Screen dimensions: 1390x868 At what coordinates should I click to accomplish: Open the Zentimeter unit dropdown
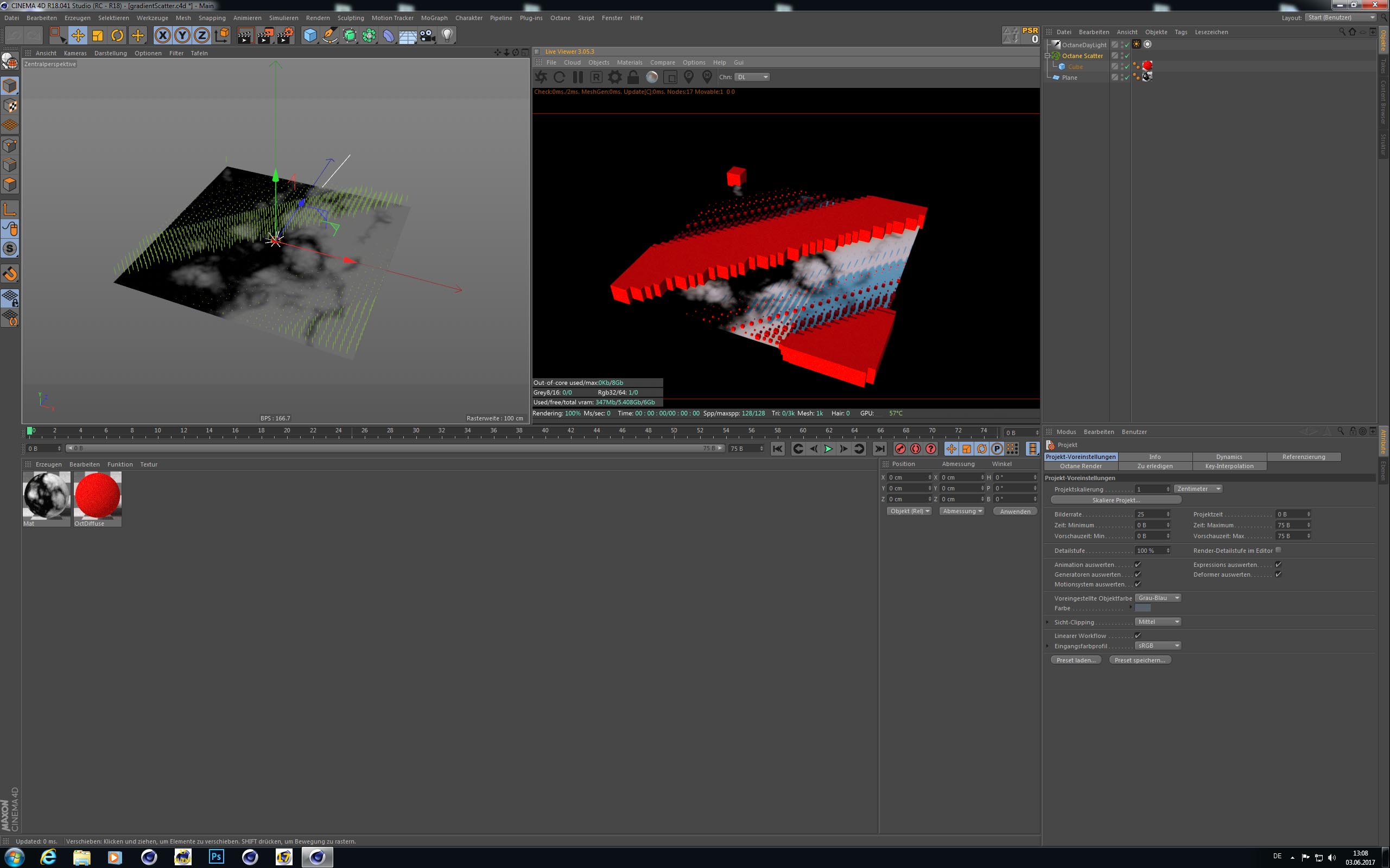coord(1198,489)
